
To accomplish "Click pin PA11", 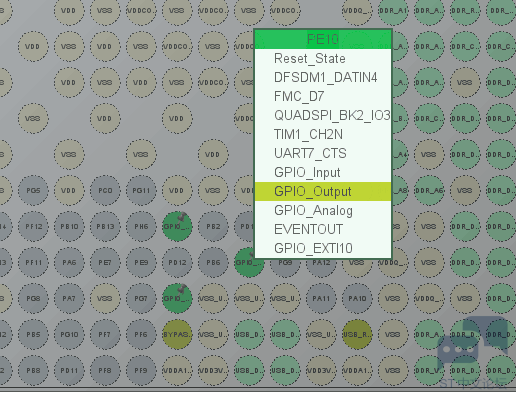I will pyautogui.click(x=321, y=298).
